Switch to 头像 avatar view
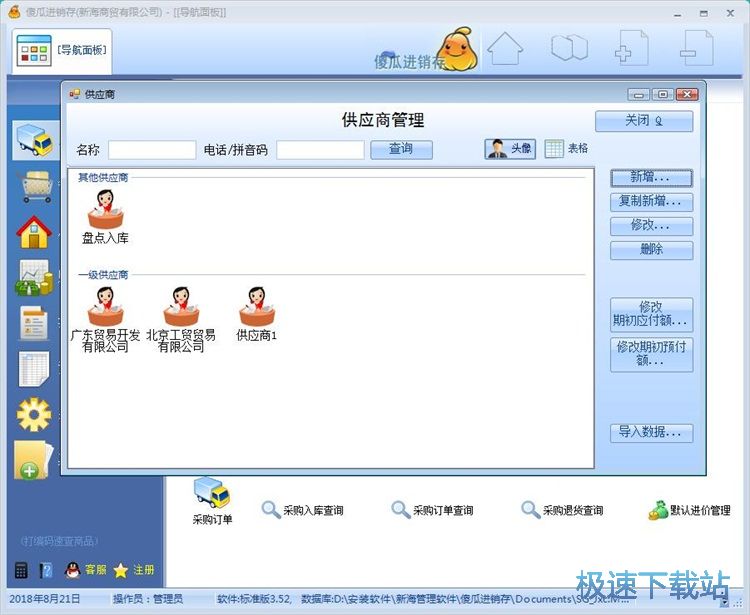The height and width of the screenshot is (615, 750). point(510,149)
